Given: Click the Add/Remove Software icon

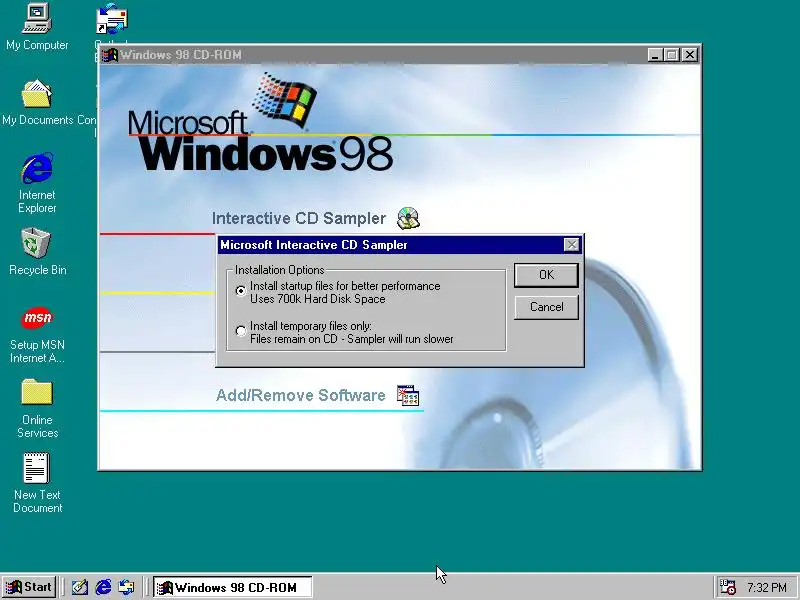Looking at the screenshot, I should point(408,395).
